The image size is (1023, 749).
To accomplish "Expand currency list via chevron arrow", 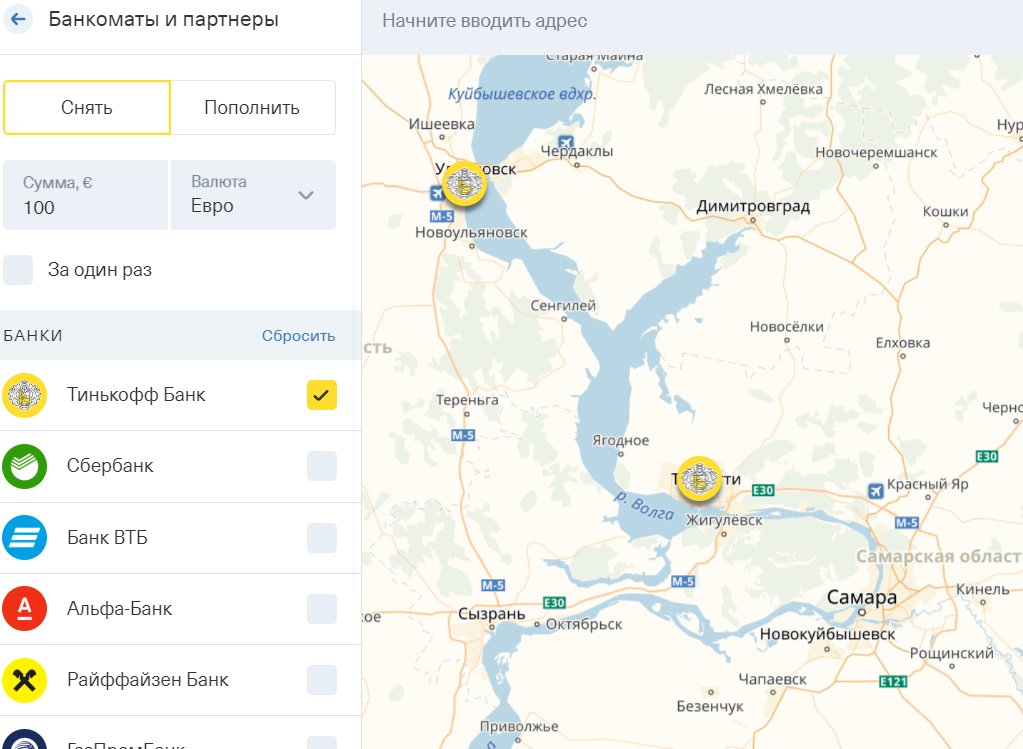I will click(x=306, y=195).
